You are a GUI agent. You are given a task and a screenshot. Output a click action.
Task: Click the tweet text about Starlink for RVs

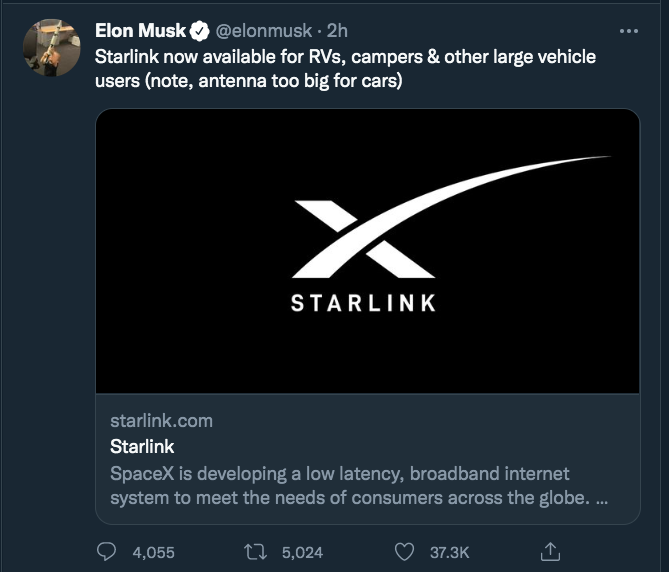coord(345,68)
